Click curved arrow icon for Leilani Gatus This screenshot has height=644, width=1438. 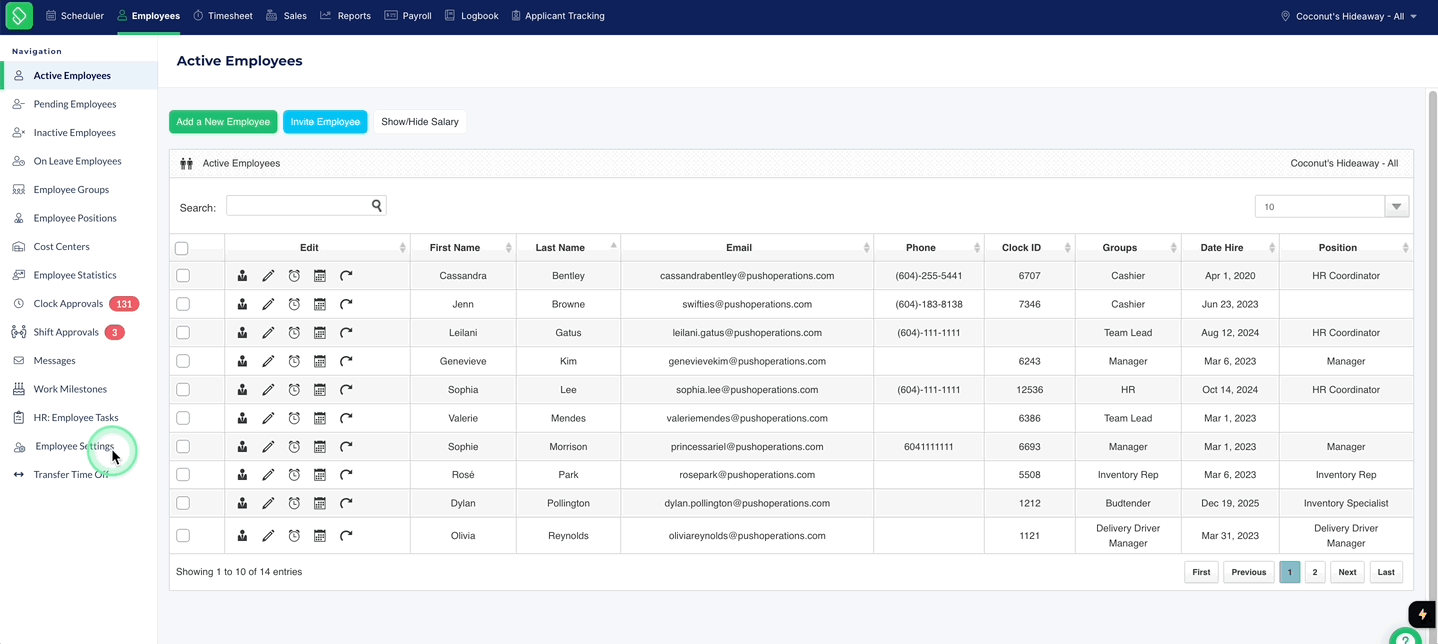point(346,333)
